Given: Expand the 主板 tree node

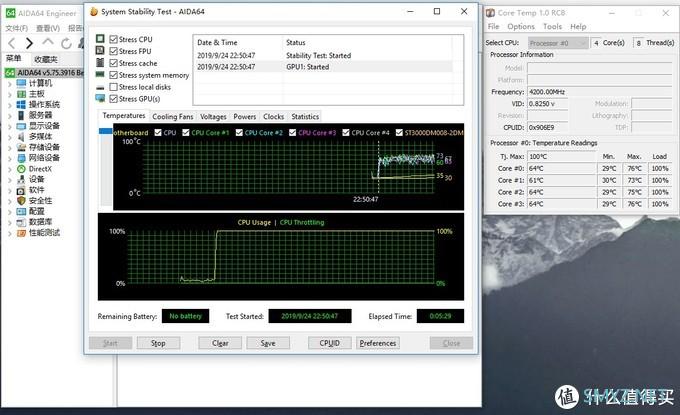Looking at the screenshot, I should point(10,94).
